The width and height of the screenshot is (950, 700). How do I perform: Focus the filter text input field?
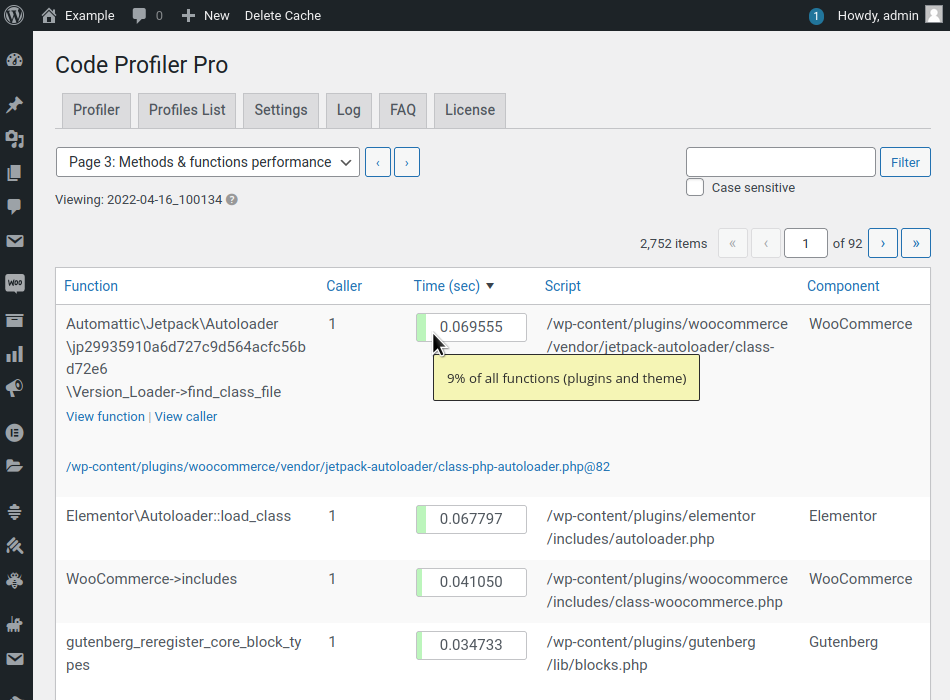(781, 162)
